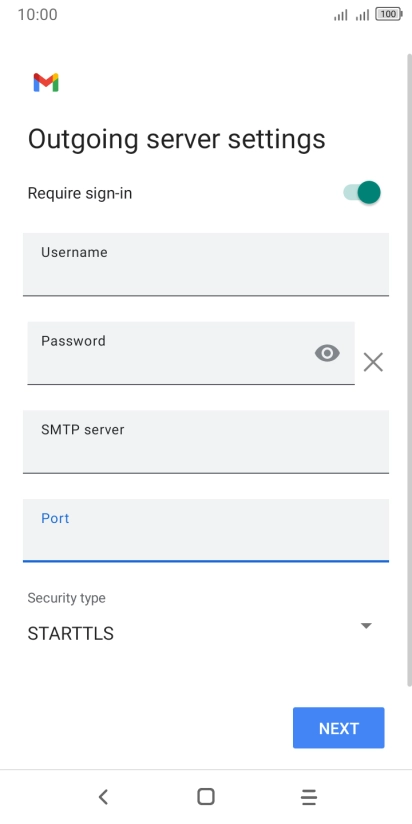Tap the Android back navigation icon
The image size is (412, 824).
pyautogui.click(x=103, y=797)
